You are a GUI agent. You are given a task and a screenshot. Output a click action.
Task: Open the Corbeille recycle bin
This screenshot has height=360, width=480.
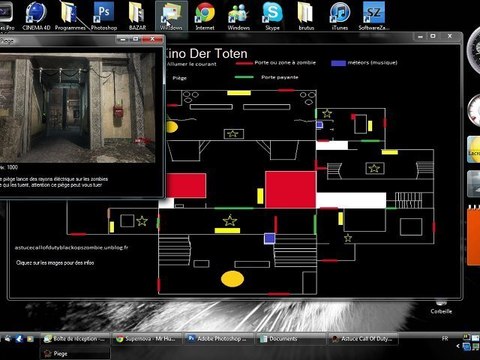tap(441, 308)
